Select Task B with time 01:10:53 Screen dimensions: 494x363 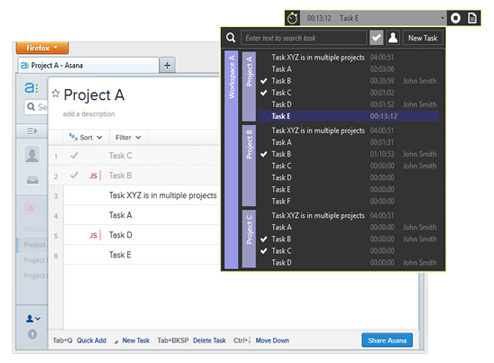(x=348, y=154)
